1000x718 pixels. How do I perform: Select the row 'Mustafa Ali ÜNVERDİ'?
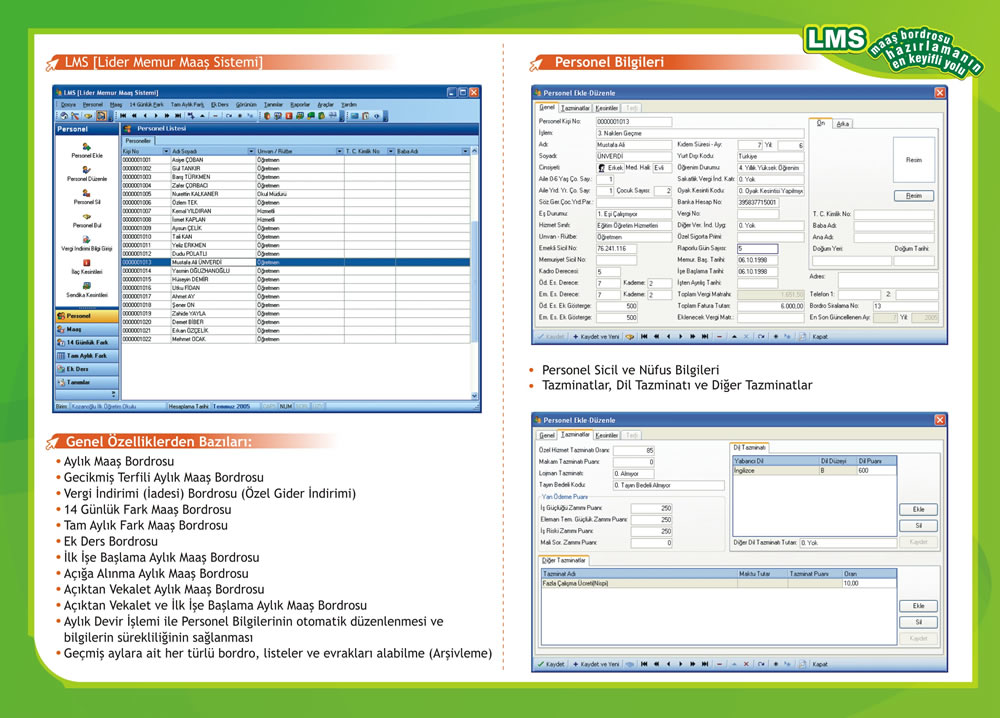tap(295, 262)
